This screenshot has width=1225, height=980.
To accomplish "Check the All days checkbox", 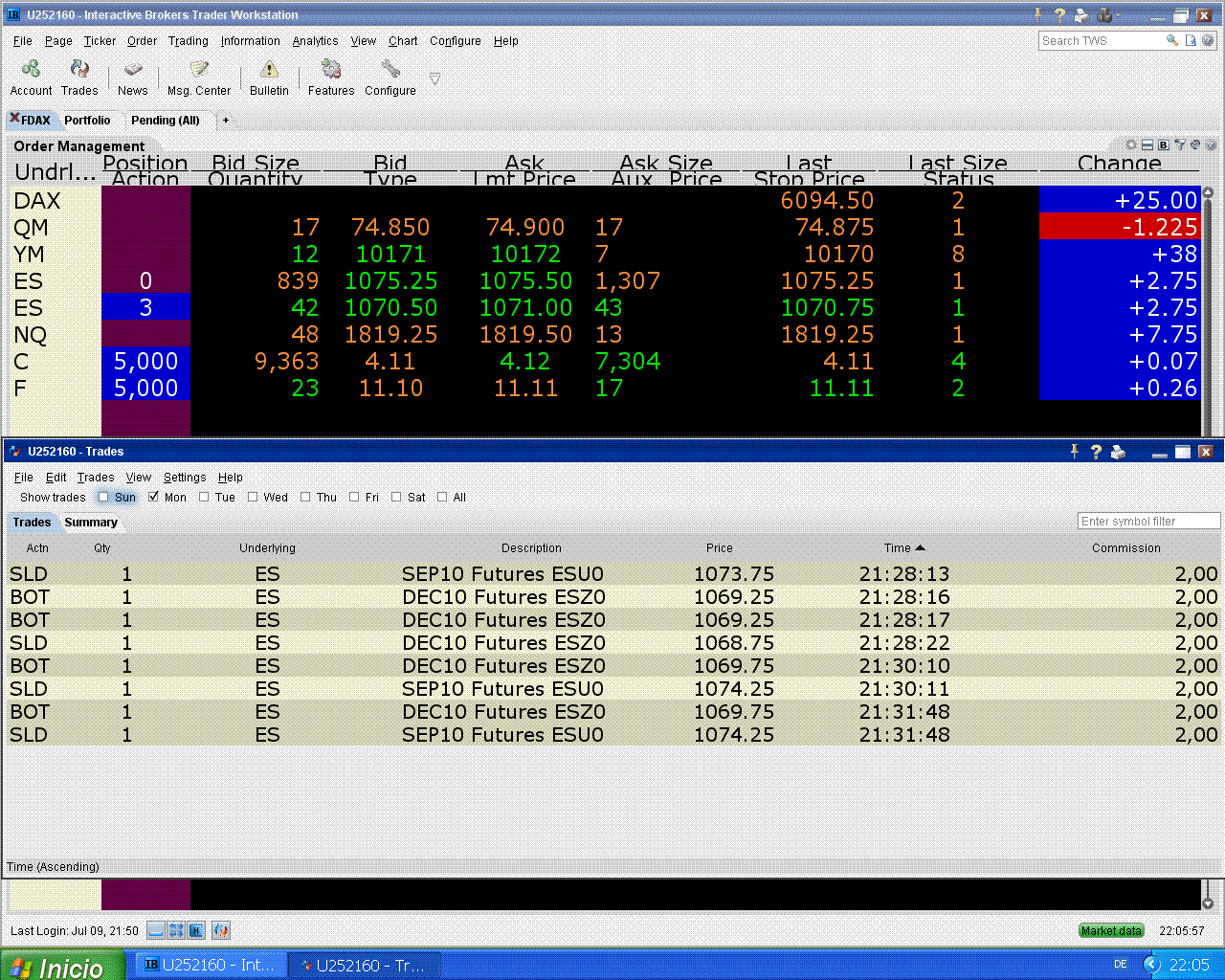I will [442, 497].
